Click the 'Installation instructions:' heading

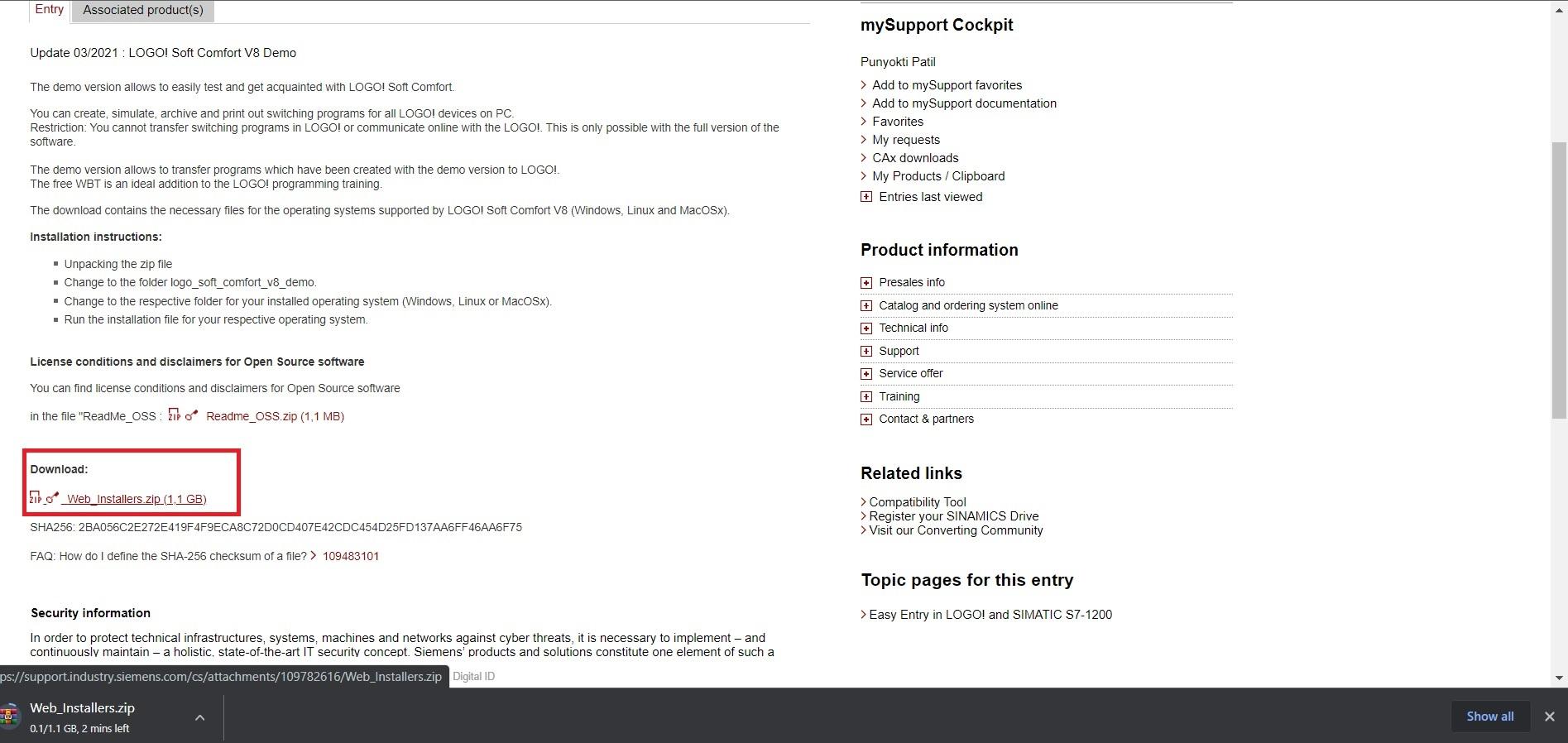point(96,237)
